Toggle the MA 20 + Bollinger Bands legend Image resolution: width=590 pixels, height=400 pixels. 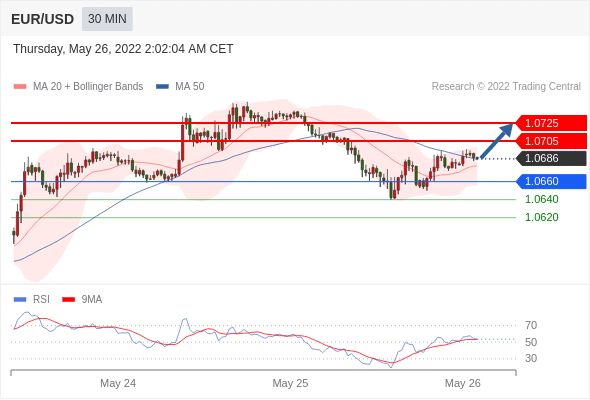[x=88, y=87]
